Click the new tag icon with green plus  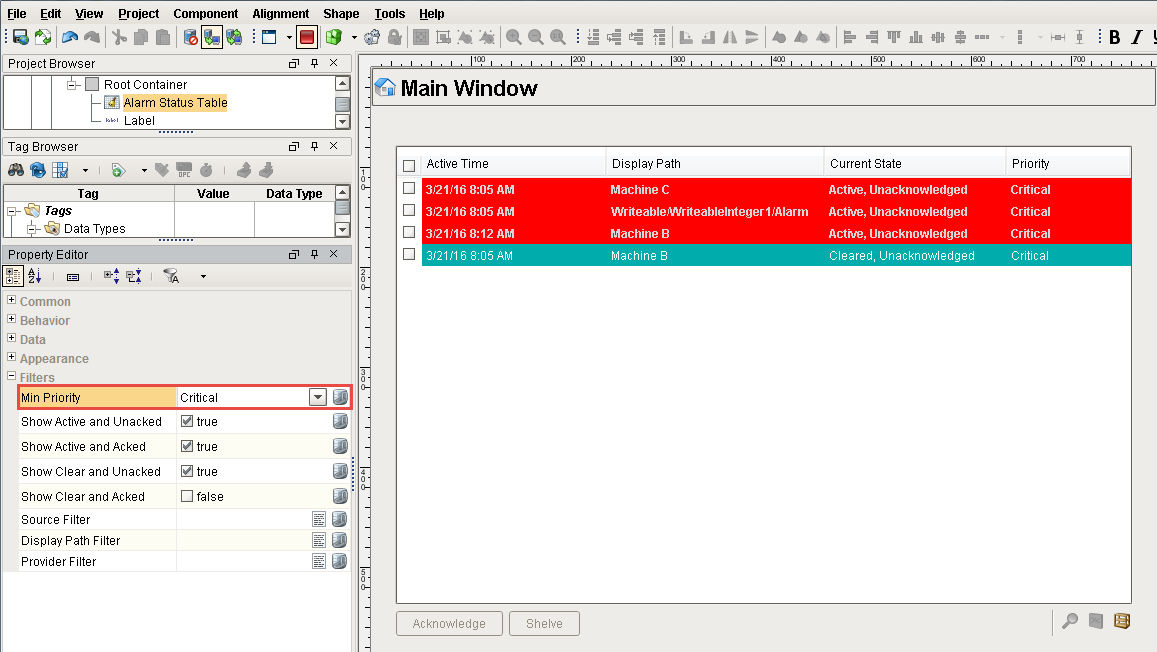pos(118,170)
